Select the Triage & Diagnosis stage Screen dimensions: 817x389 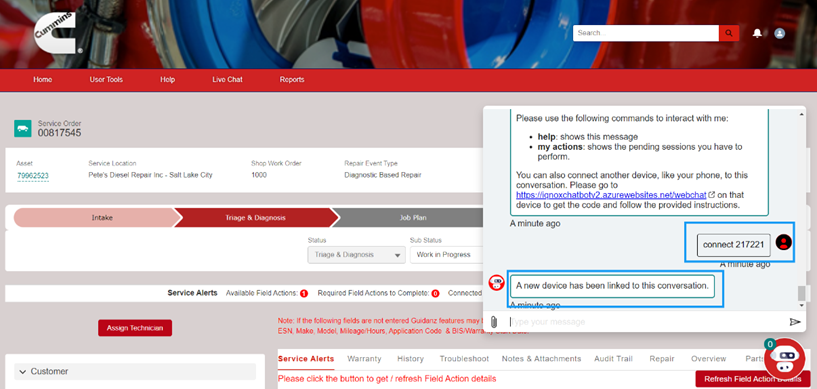[x=255, y=218]
